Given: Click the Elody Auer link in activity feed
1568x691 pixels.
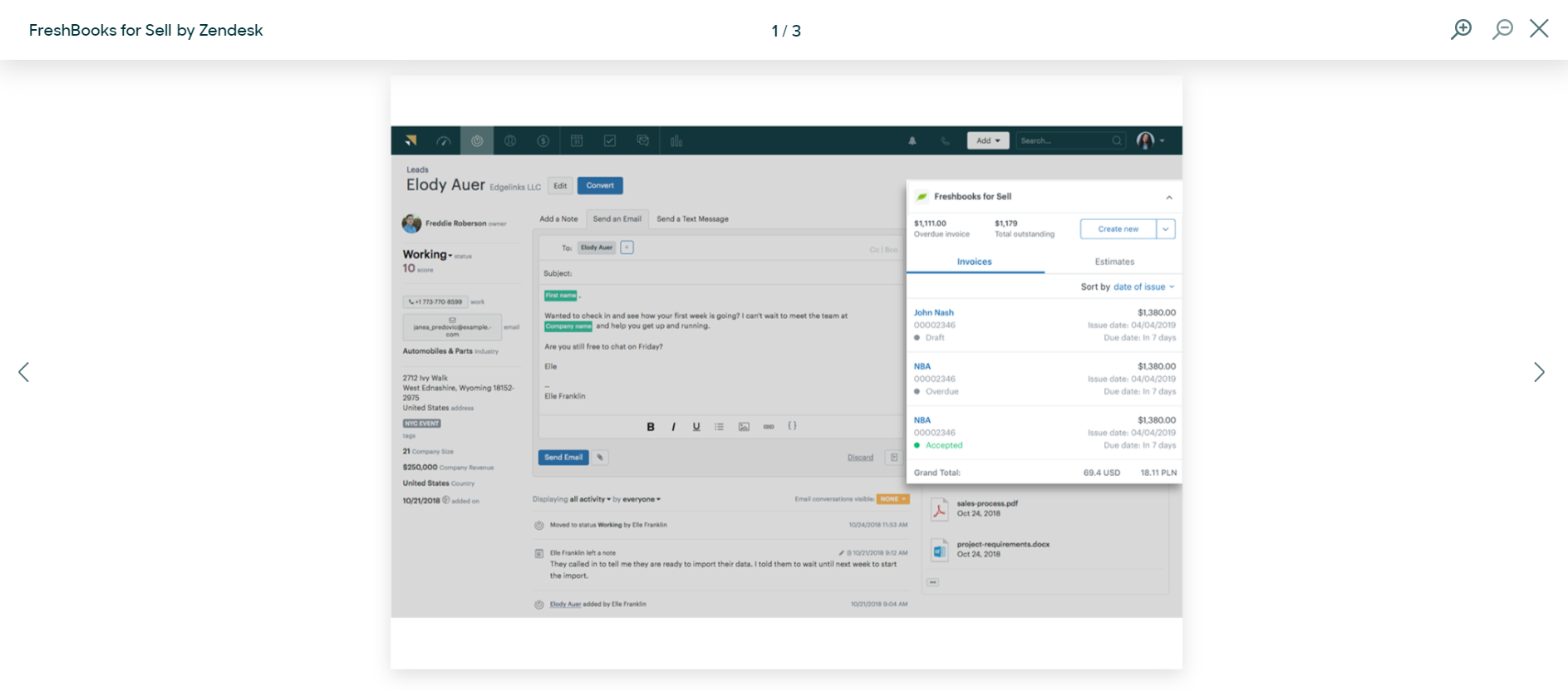Looking at the screenshot, I should [565, 605].
